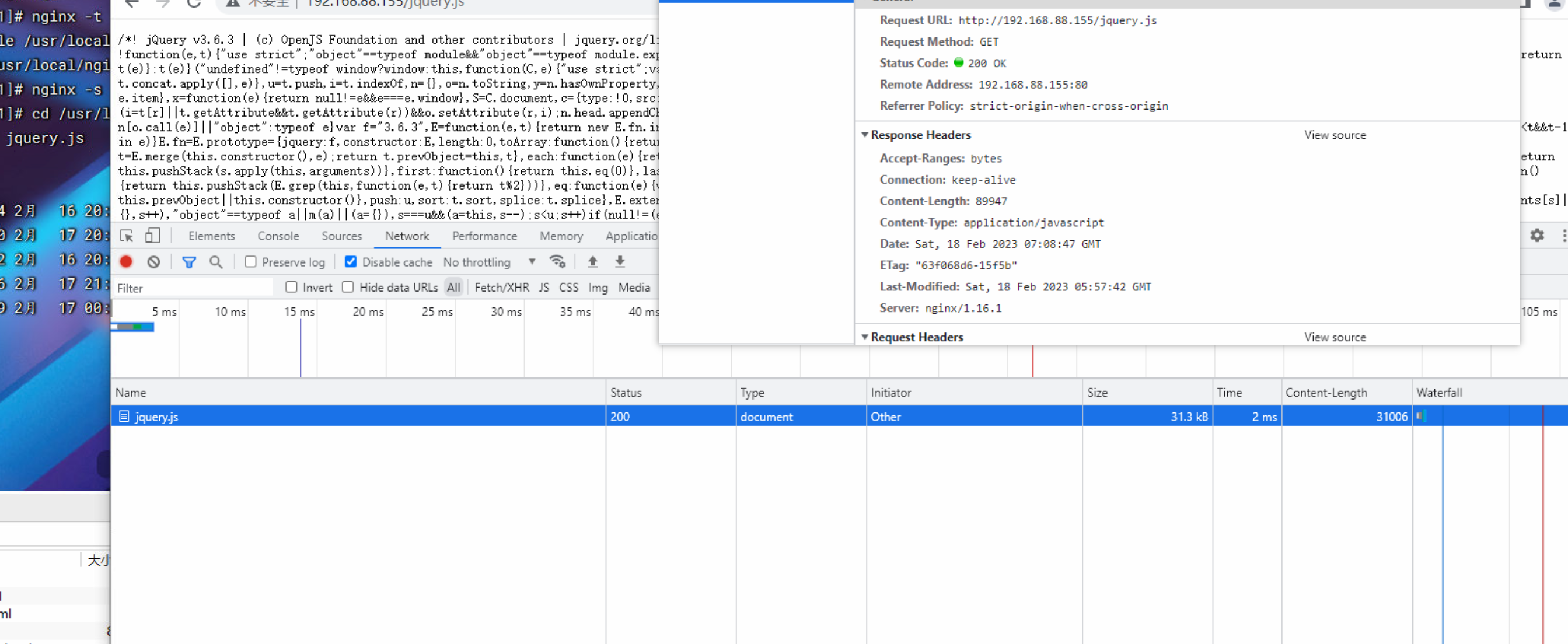Click View source beside Response Headers

(x=1334, y=135)
